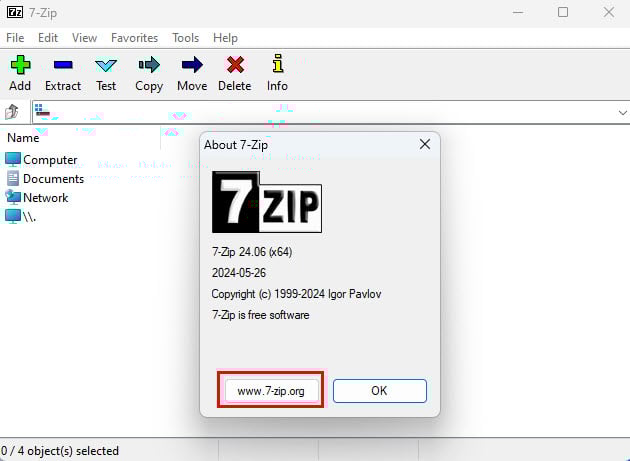Click the Computer icon in file list
This screenshot has height=461, width=630.
(x=12, y=160)
